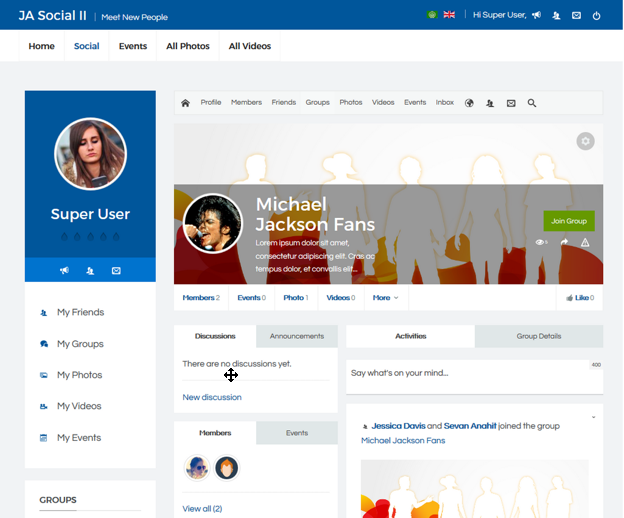Click Videos 0 in the group bar
This screenshot has width=624, height=518.
coord(341,298)
